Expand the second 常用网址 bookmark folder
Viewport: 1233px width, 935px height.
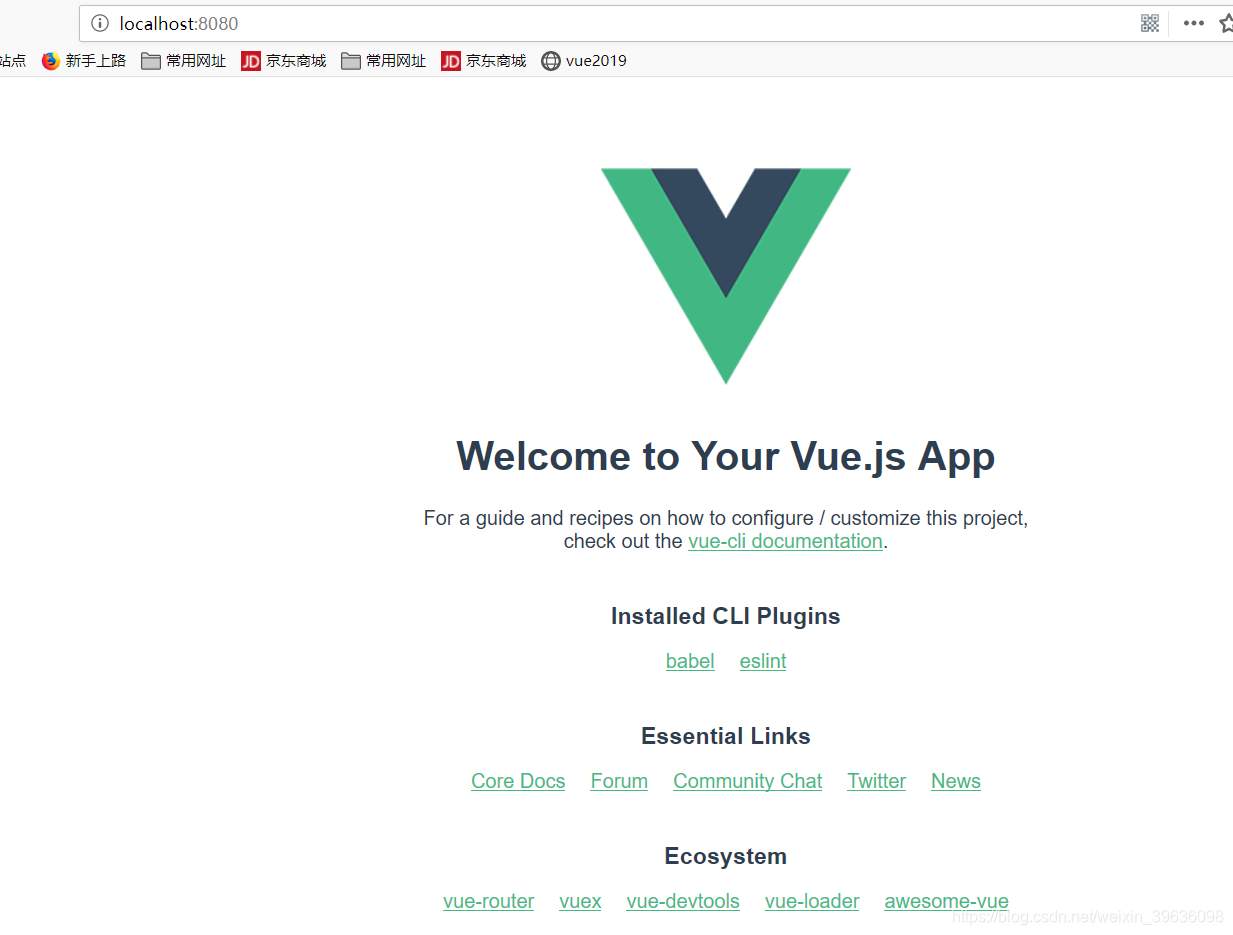(384, 61)
